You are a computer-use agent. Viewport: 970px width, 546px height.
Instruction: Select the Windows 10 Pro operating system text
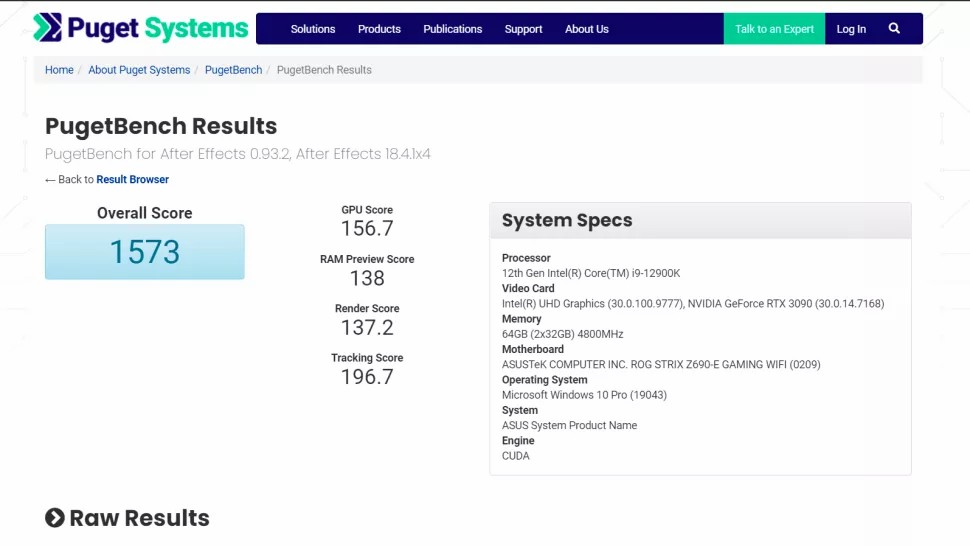584,395
